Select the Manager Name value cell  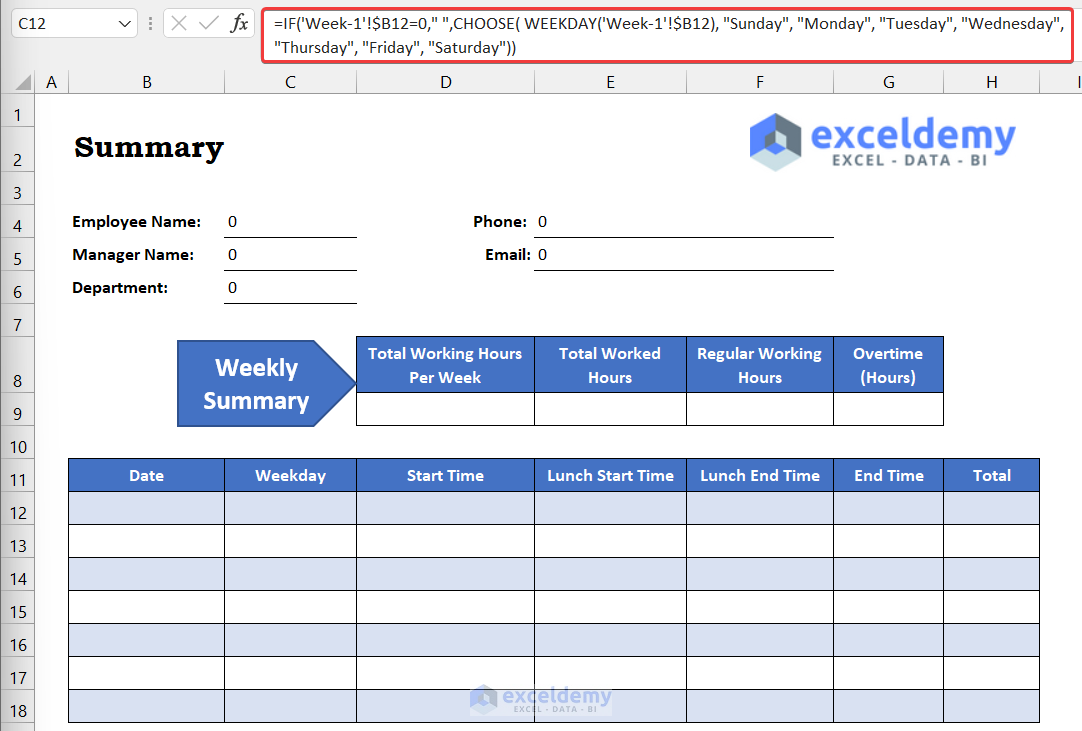(x=291, y=255)
